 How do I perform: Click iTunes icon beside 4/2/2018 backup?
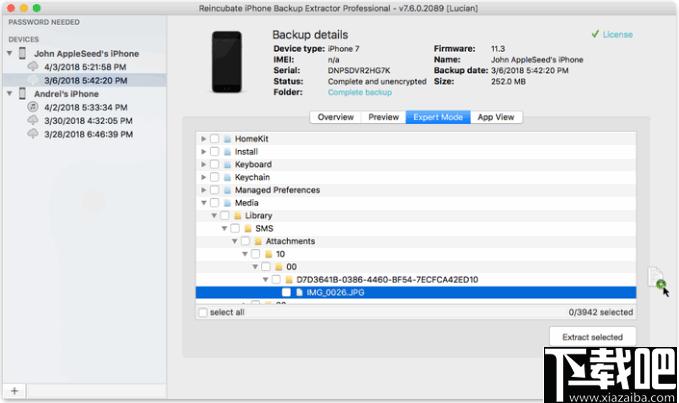tap(33, 106)
